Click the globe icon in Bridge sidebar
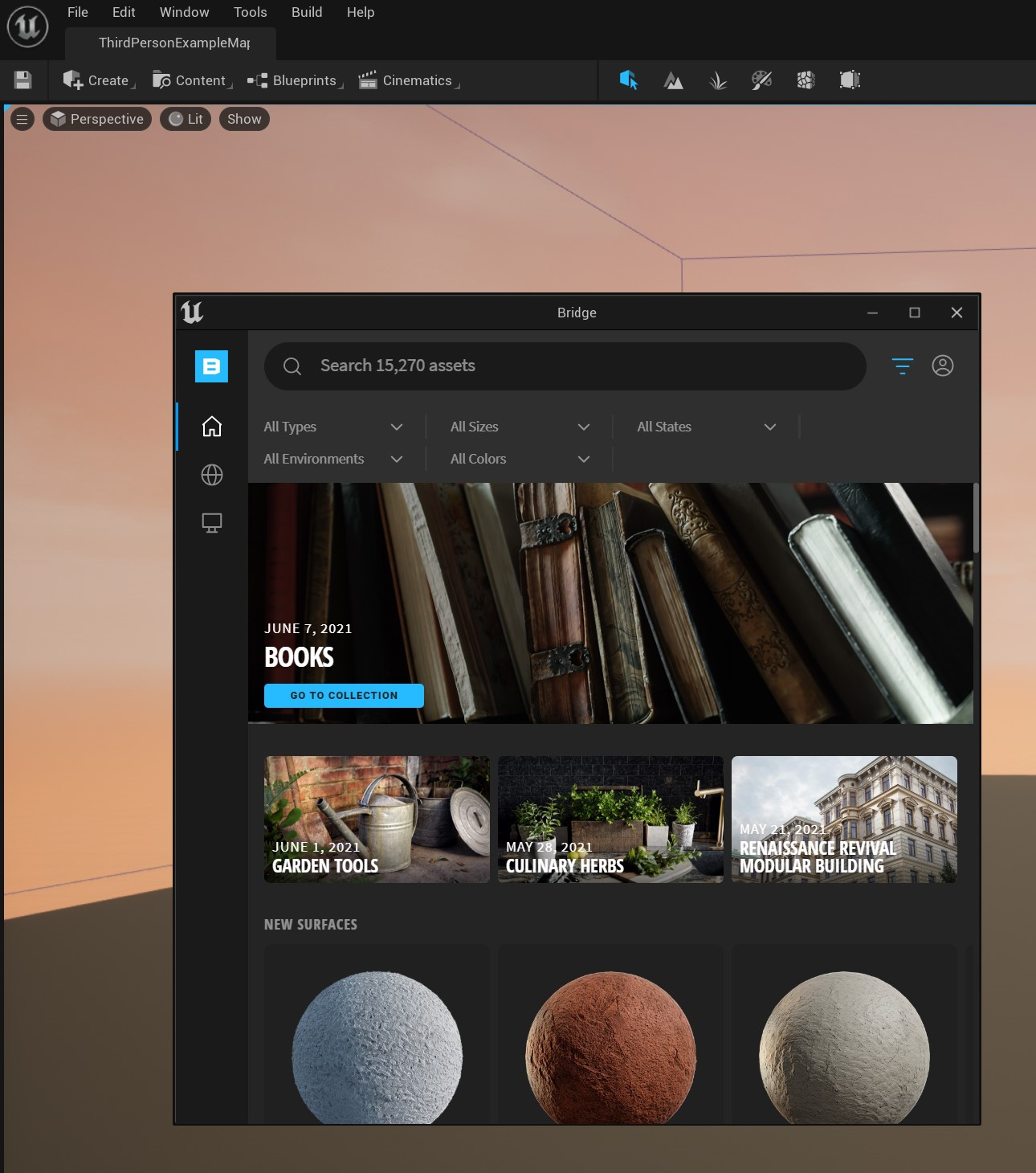1036x1173 pixels. coord(211,475)
